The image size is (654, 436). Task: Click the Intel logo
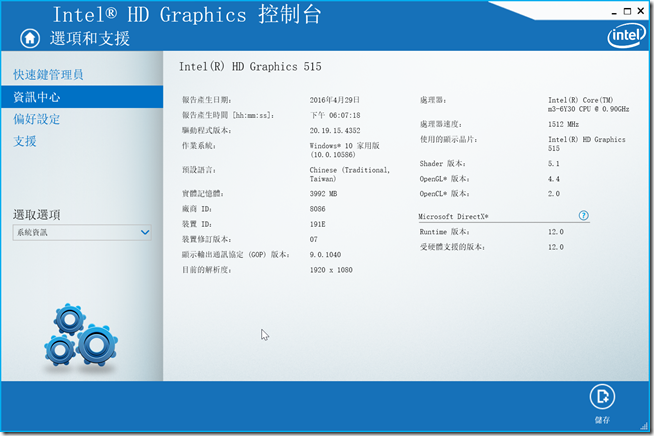626,36
